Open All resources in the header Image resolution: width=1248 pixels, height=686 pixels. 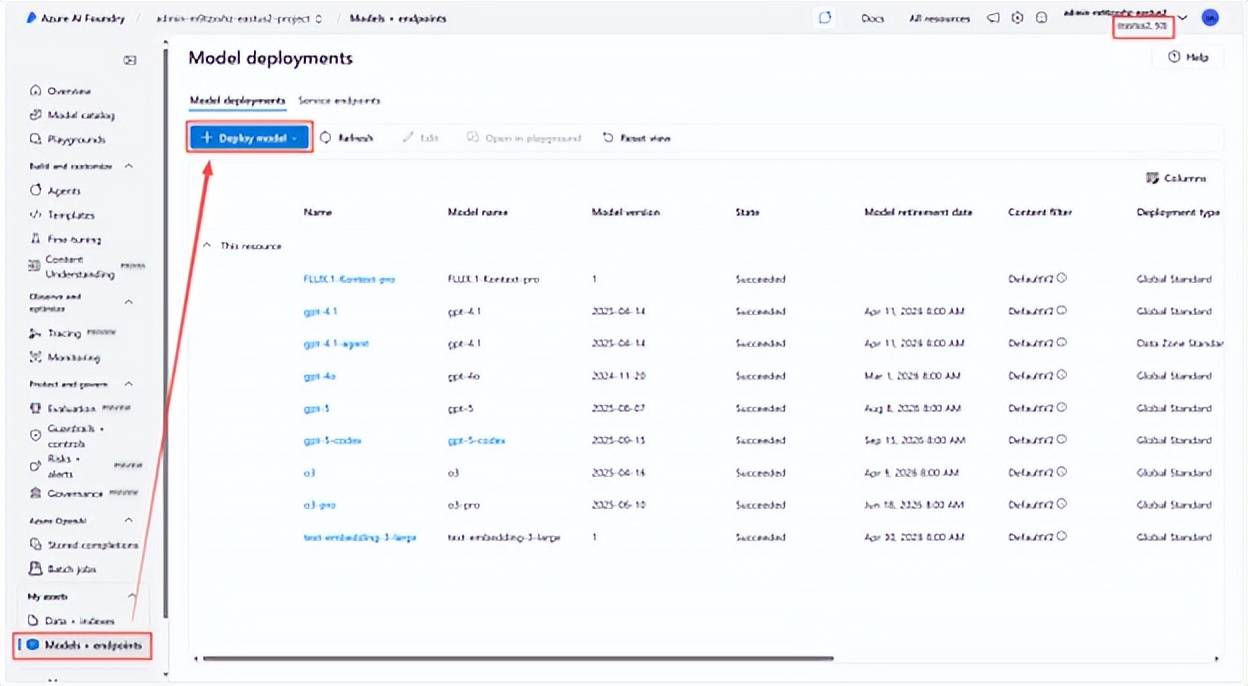point(939,18)
